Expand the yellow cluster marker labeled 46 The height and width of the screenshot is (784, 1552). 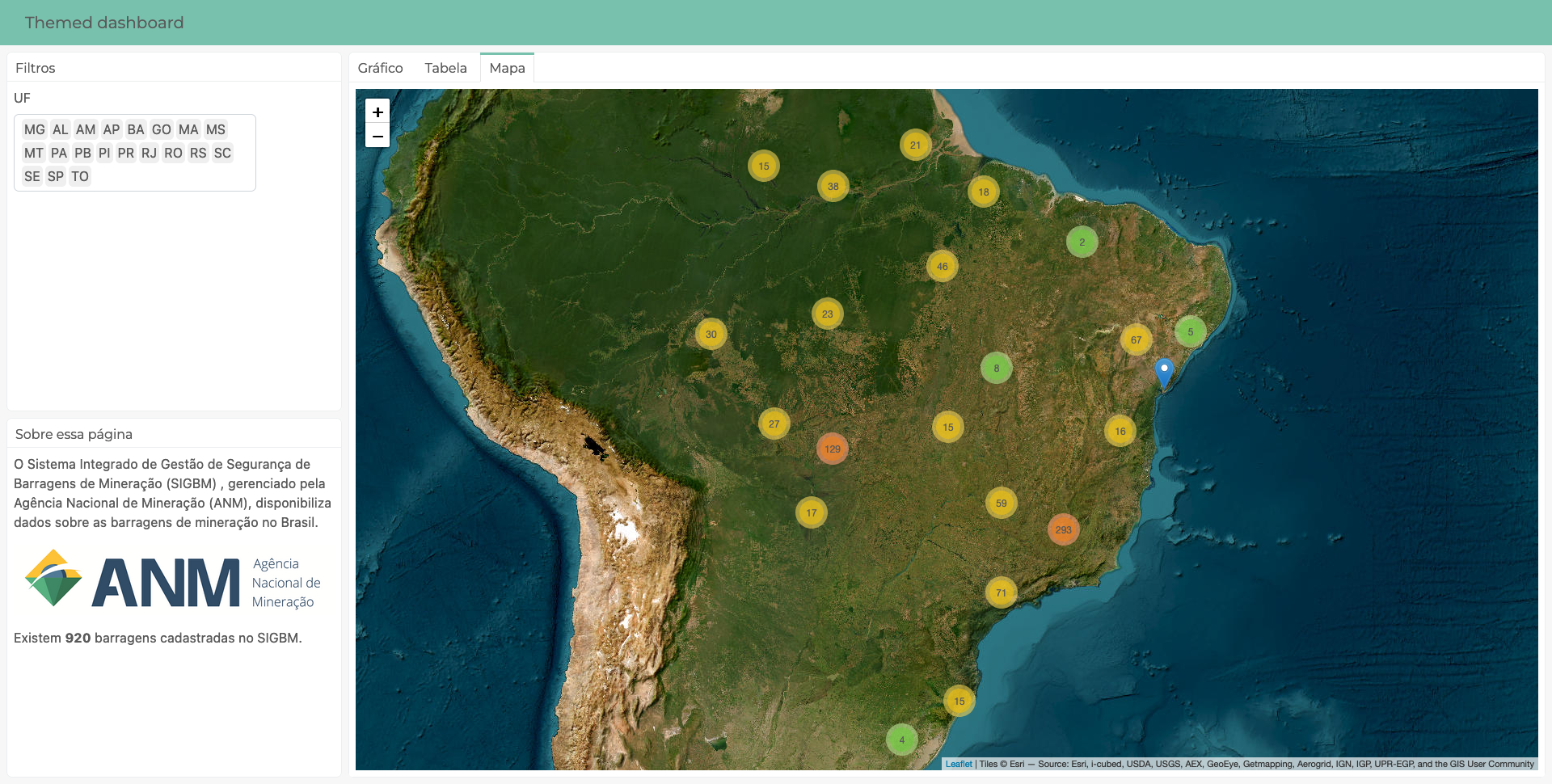tap(942, 266)
